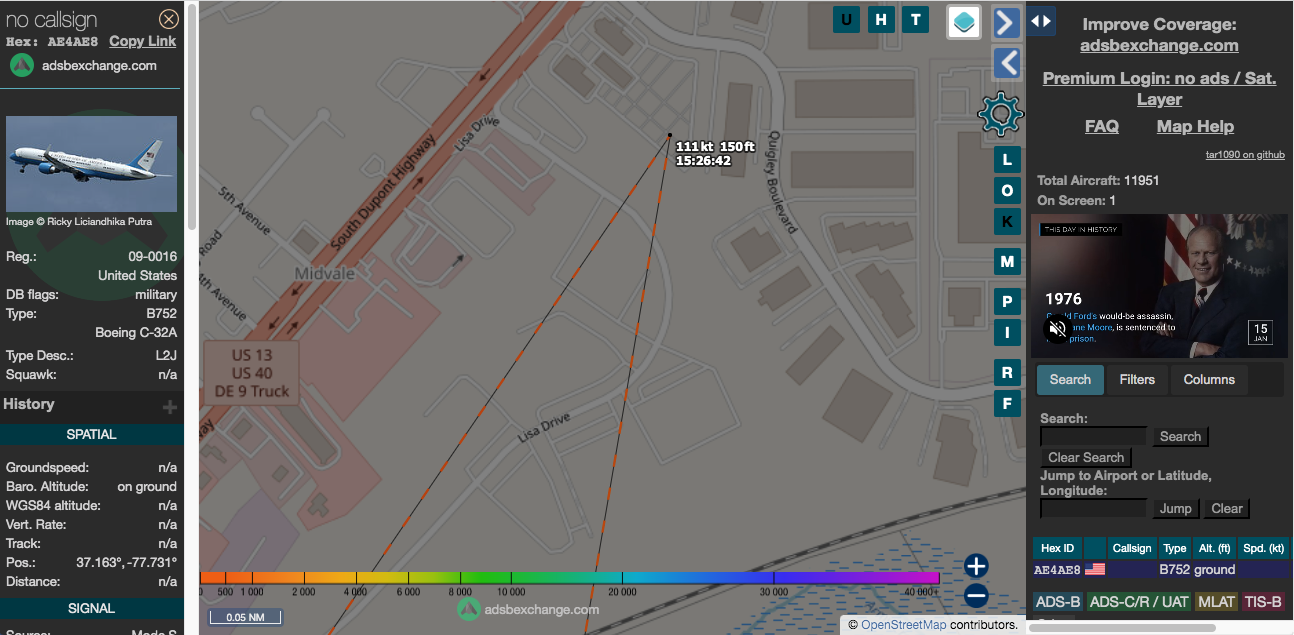The width and height of the screenshot is (1294, 635).
Task: Sort by Alt. (ft) column header
Action: [1214, 548]
